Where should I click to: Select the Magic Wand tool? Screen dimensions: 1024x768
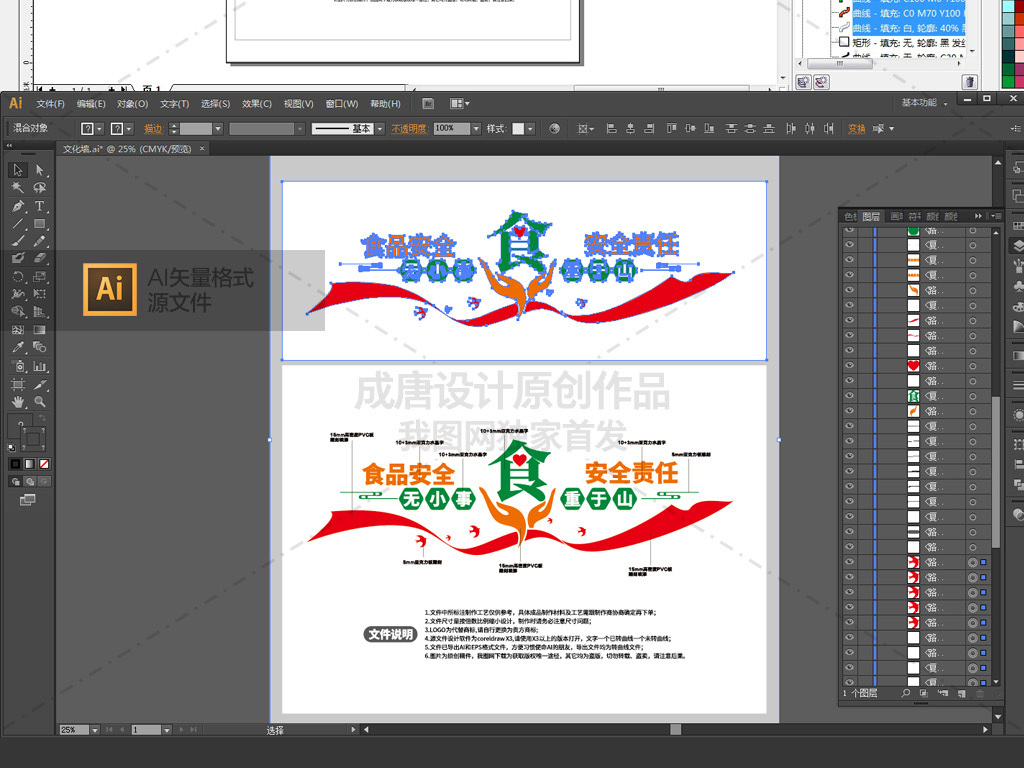click(x=18, y=188)
